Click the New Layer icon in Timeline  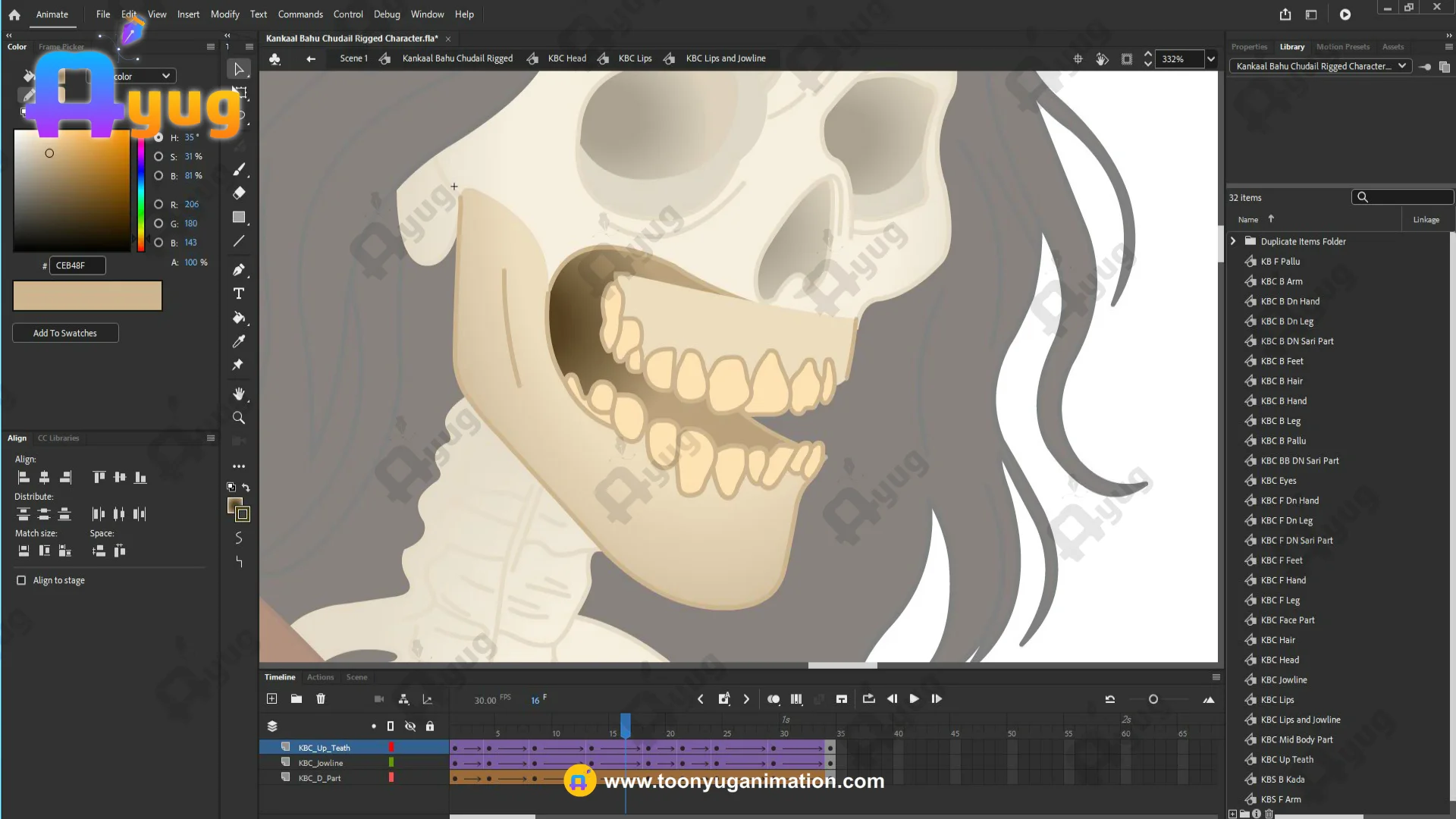[x=272, y=699]
